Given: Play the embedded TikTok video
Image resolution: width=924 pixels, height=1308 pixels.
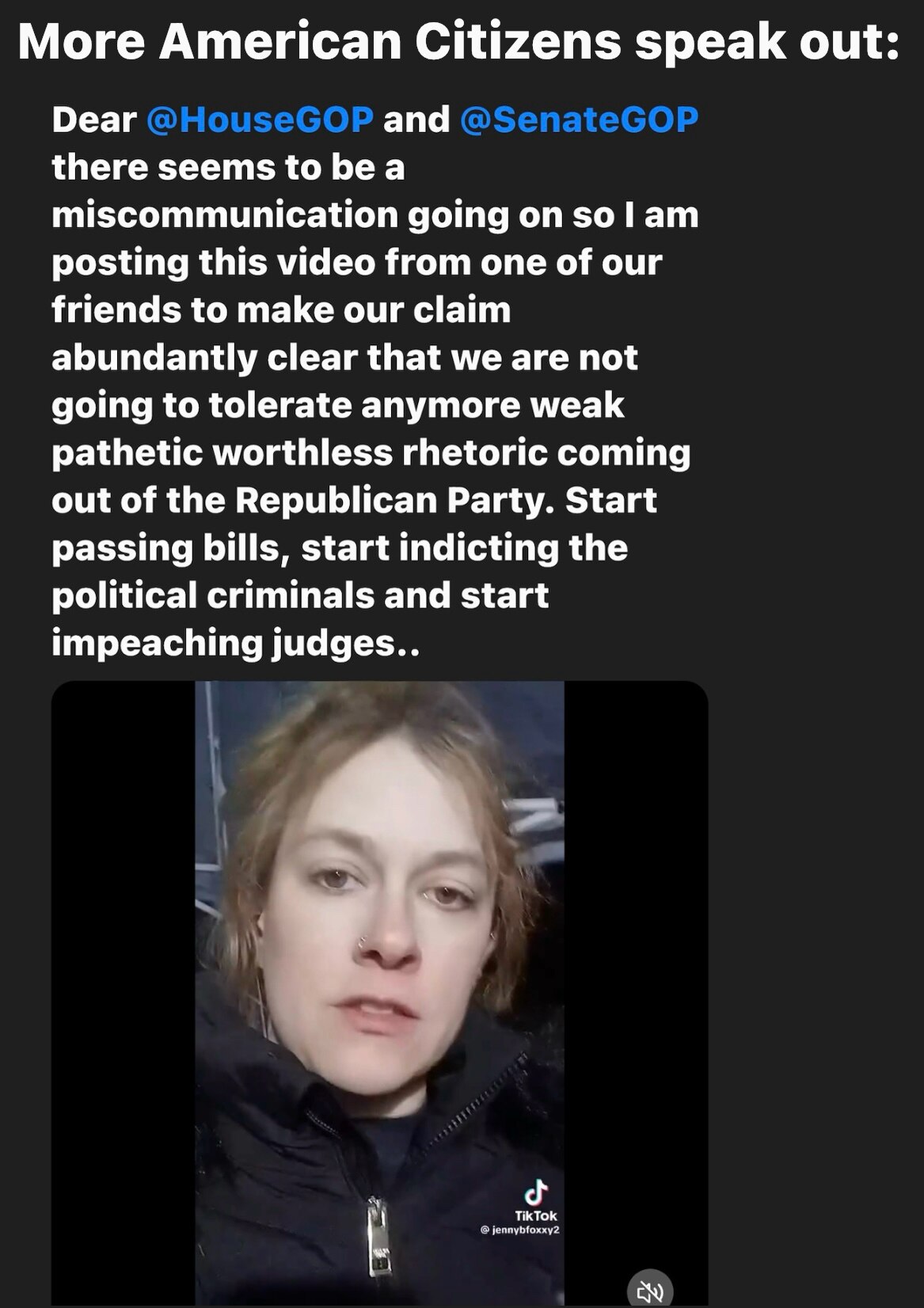Looking at the screenshot, I should click(379, 993).
